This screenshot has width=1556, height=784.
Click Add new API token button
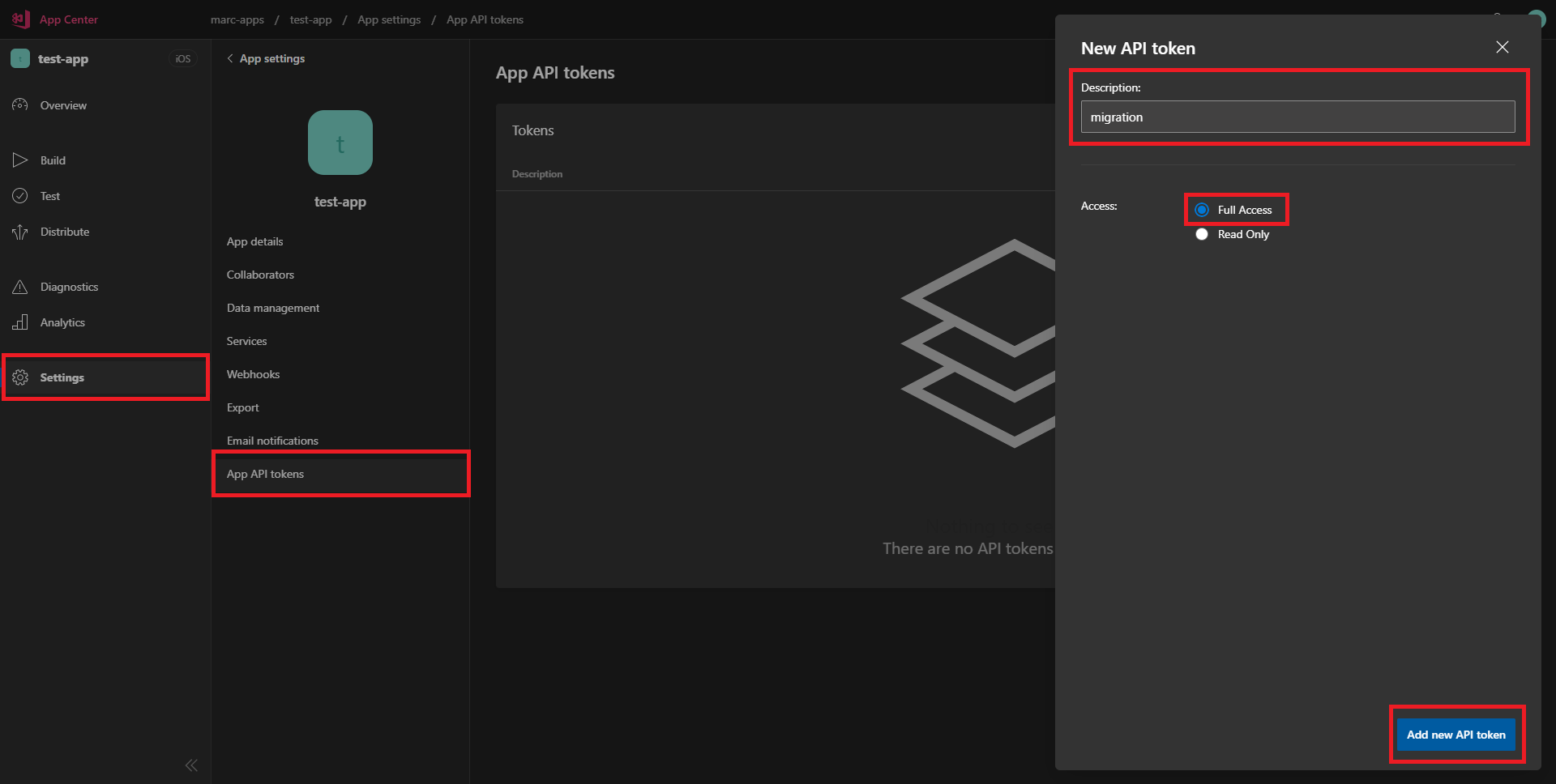(1456, 735)
